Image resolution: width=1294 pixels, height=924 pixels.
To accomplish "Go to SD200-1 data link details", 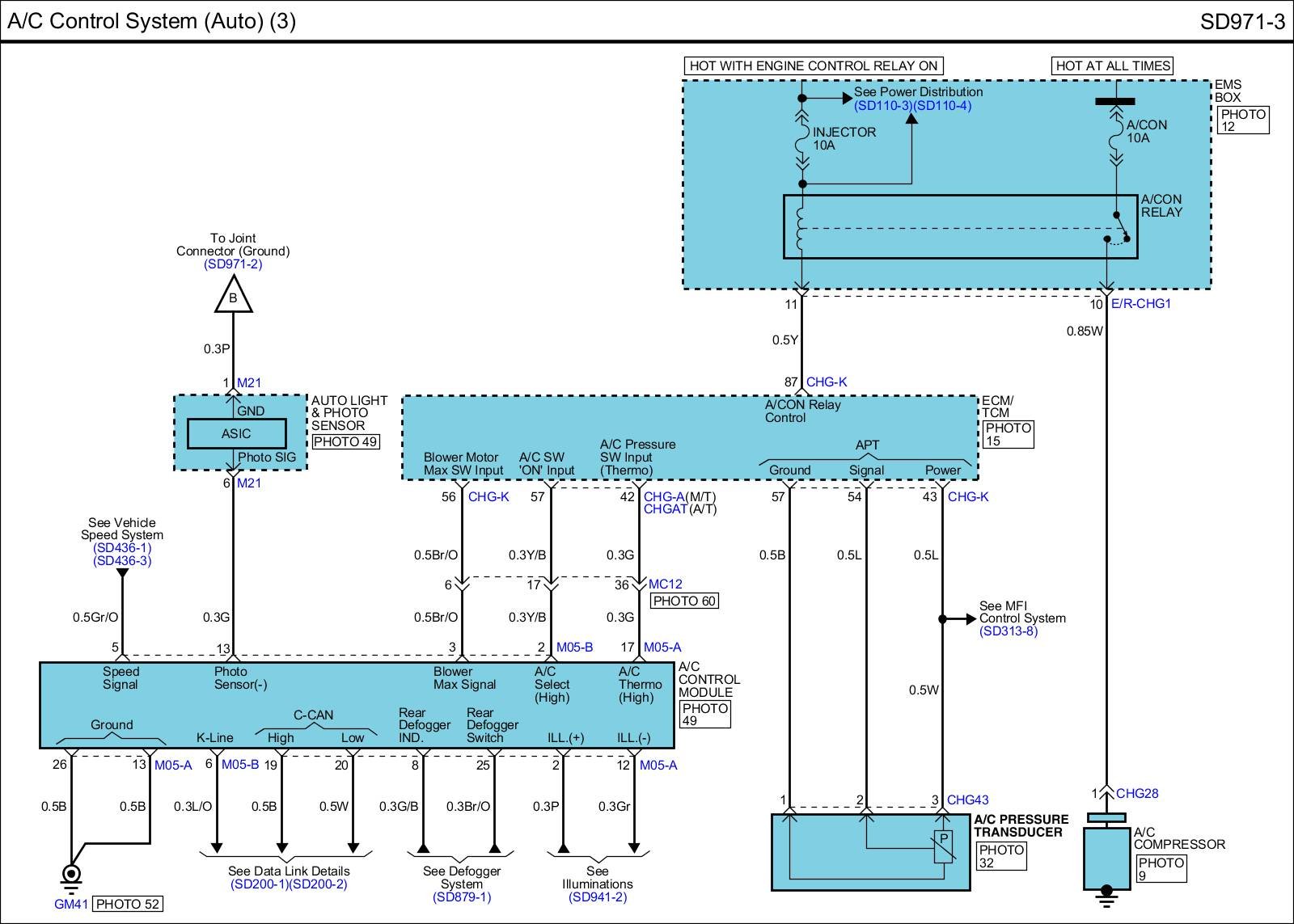I will coord(259,884).
